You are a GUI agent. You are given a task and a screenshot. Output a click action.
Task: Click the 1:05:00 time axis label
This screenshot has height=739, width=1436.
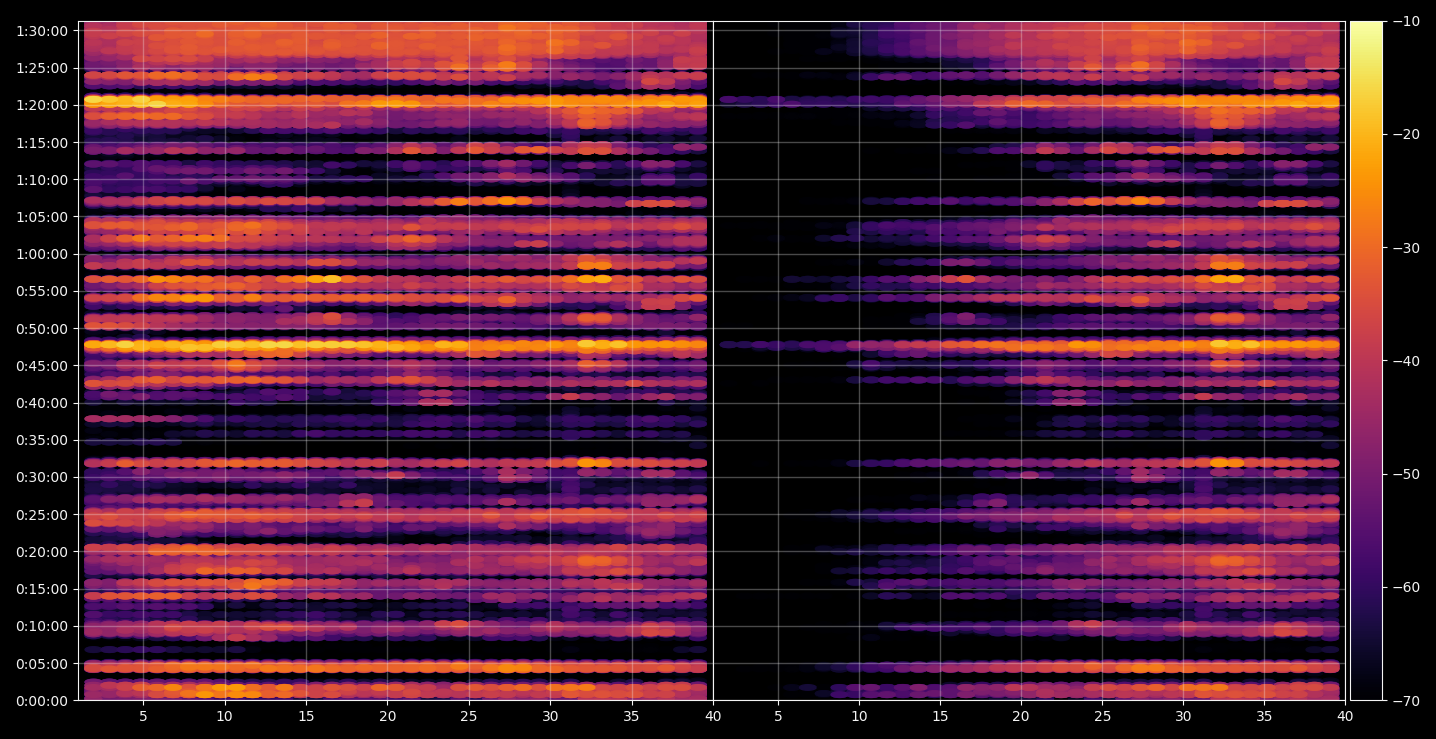tap(43, 217)
